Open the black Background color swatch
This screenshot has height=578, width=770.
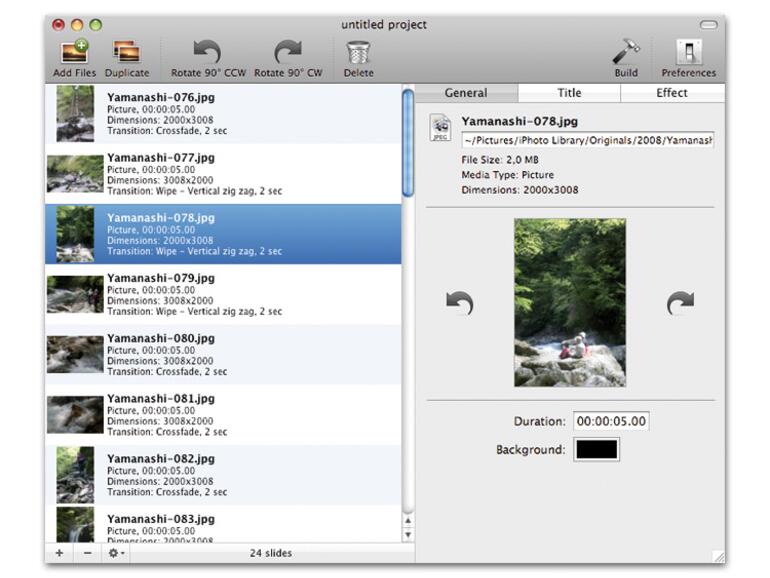pyautogui.click(x=596, y=450)
